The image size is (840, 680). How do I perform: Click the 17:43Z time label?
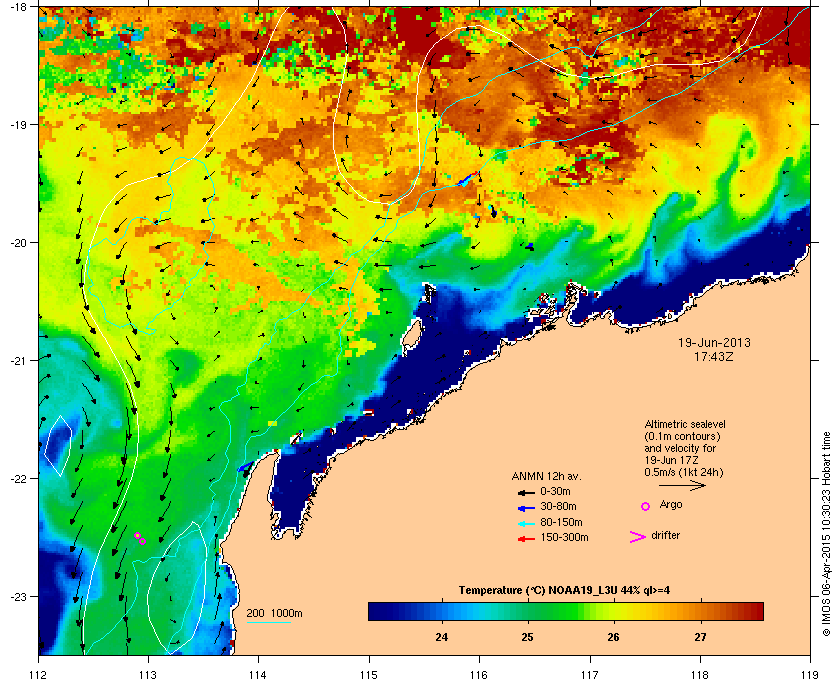tap(714, 356)
